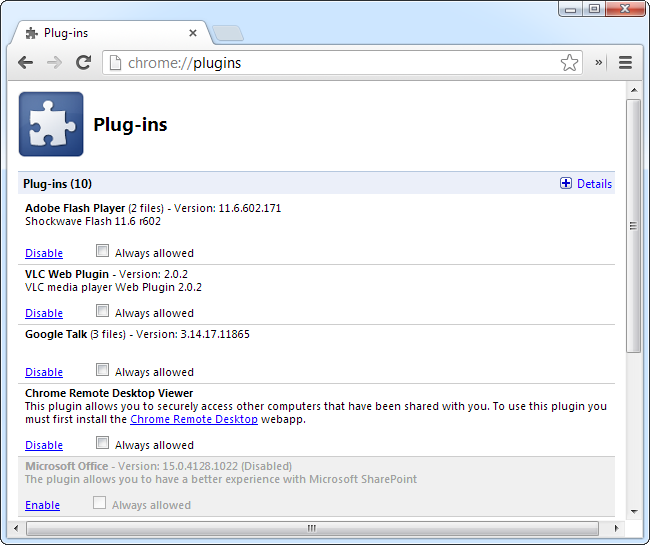Click the Google Talk version text
The height and width of the screenshot is (545, 650).
coord(193,334)
